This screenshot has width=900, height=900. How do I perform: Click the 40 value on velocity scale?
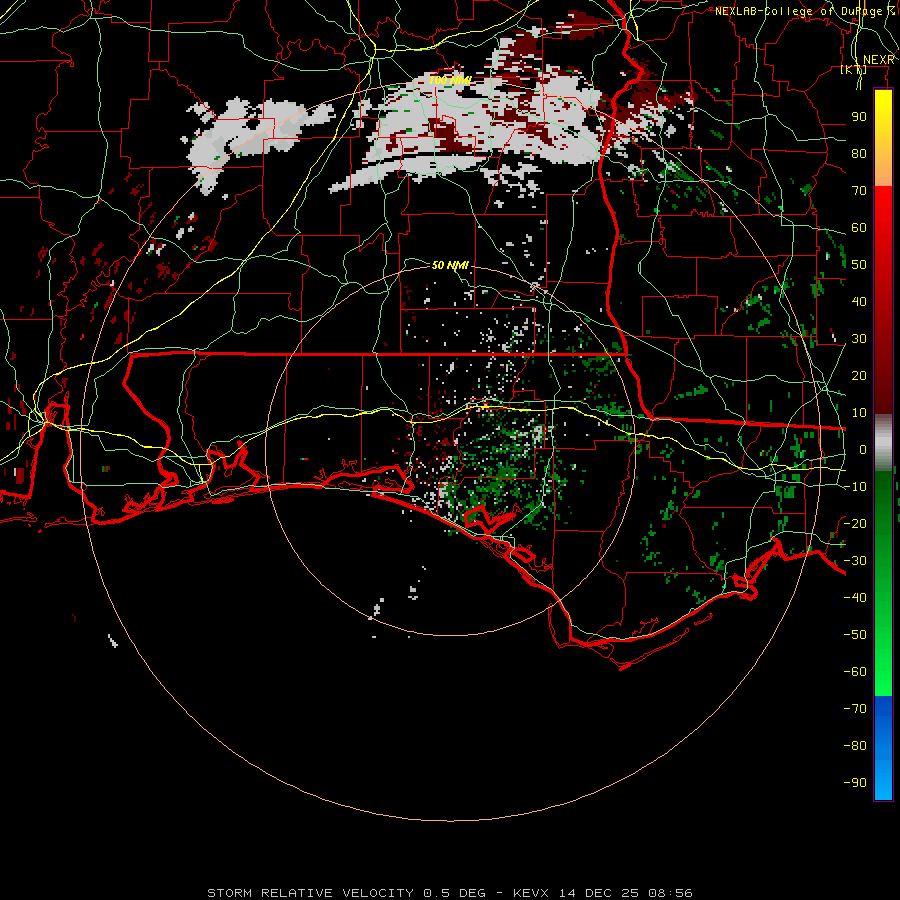[859, 301]
